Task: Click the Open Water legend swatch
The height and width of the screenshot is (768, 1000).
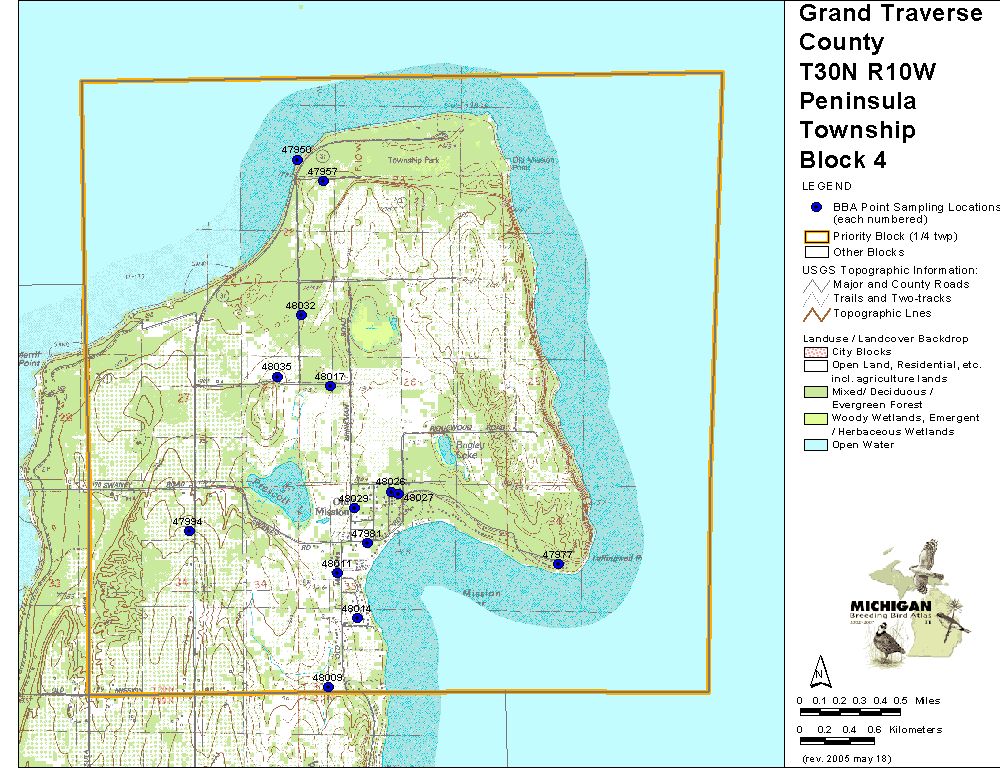Action: tap(817, 445)
